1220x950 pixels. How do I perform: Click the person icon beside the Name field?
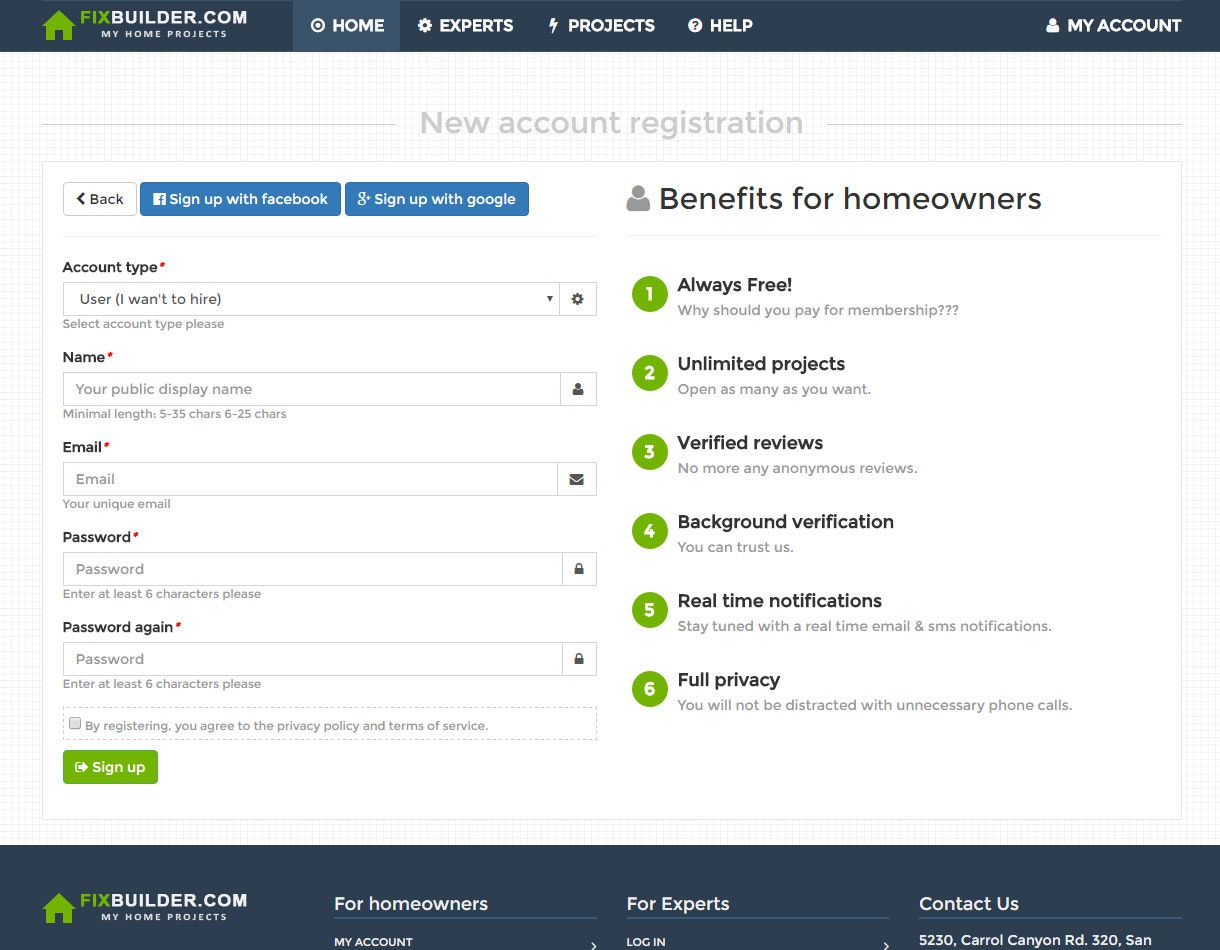click(578, 389)
